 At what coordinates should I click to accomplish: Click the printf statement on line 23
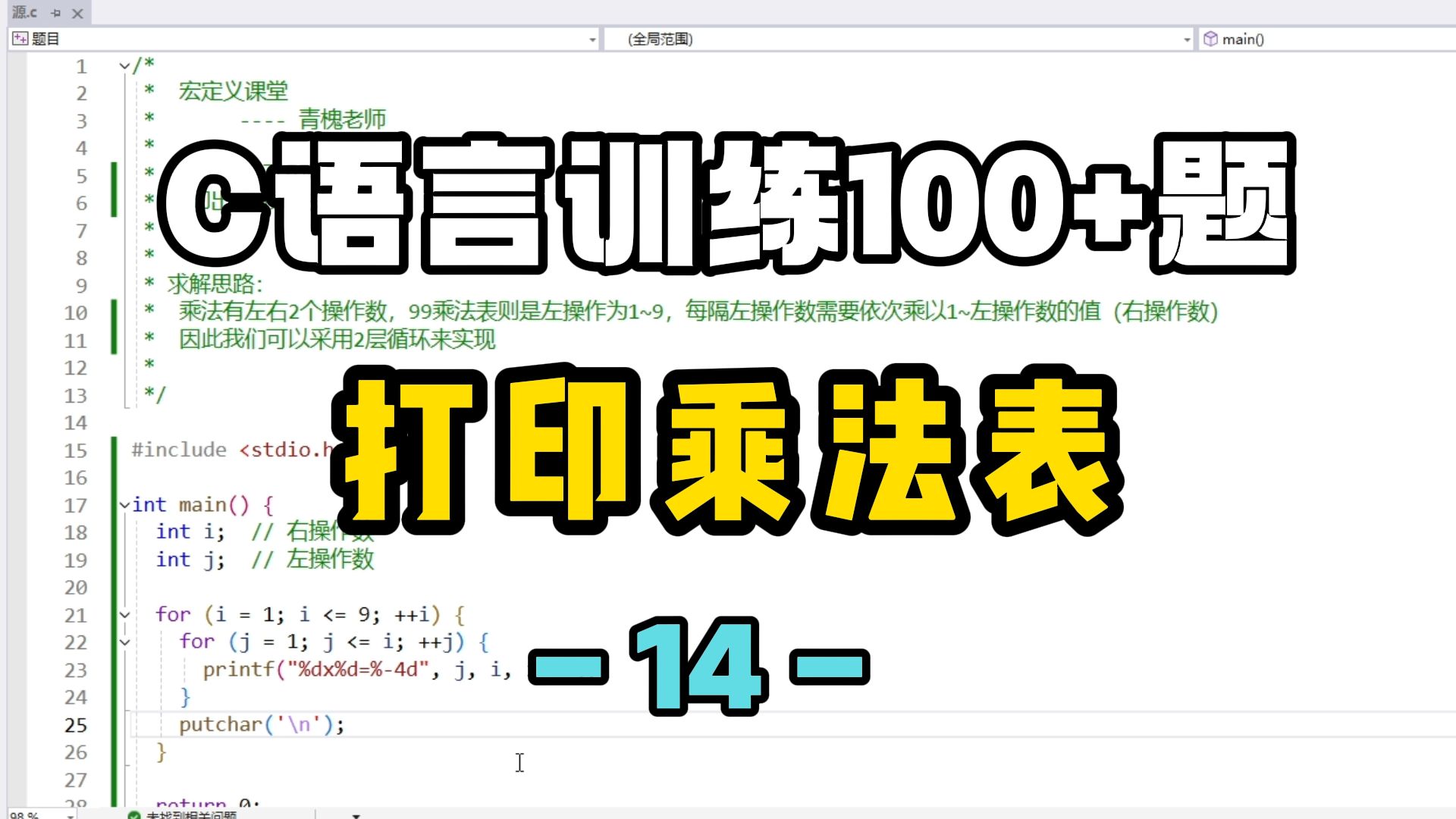coord(237,670)
